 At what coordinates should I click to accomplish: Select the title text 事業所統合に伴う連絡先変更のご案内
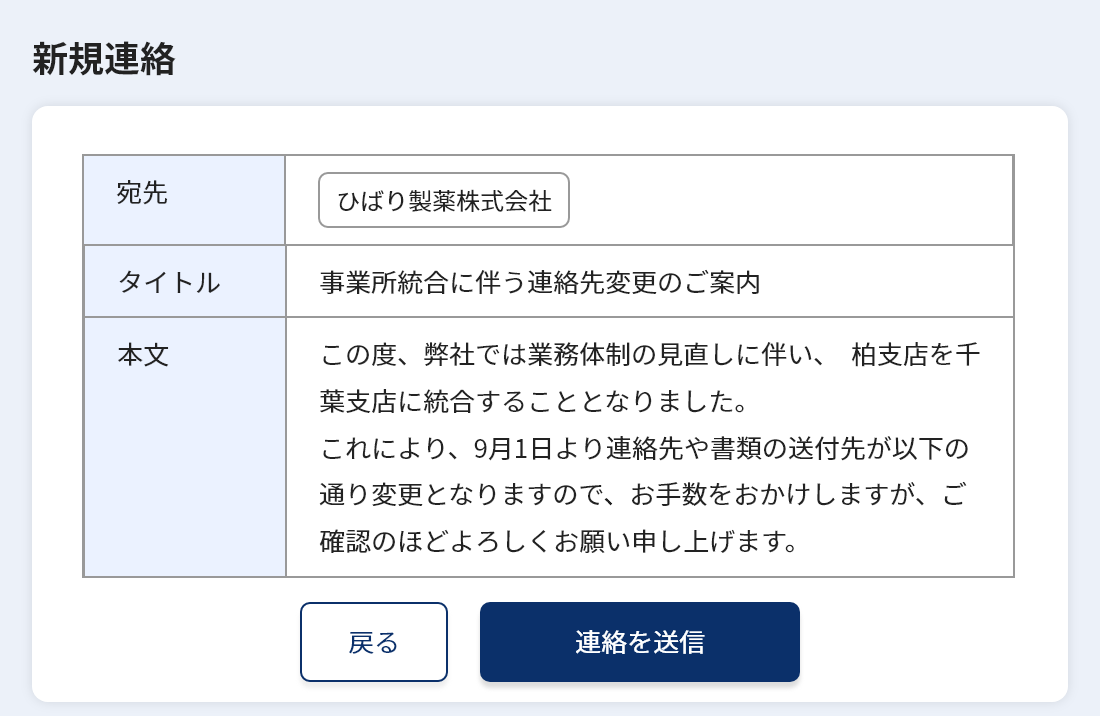tap(537, 282)
